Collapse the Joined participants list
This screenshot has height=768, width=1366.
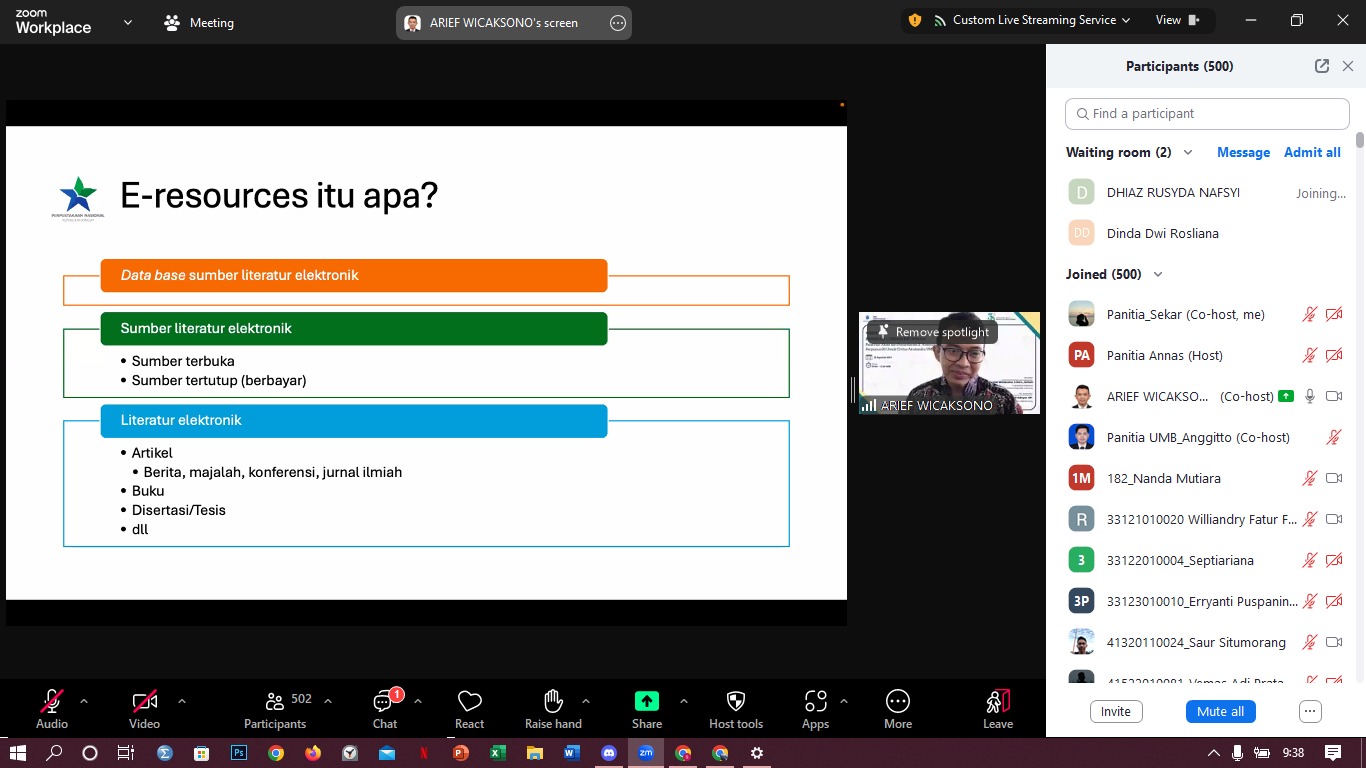pyautogui.click(x=1158, y=275)
